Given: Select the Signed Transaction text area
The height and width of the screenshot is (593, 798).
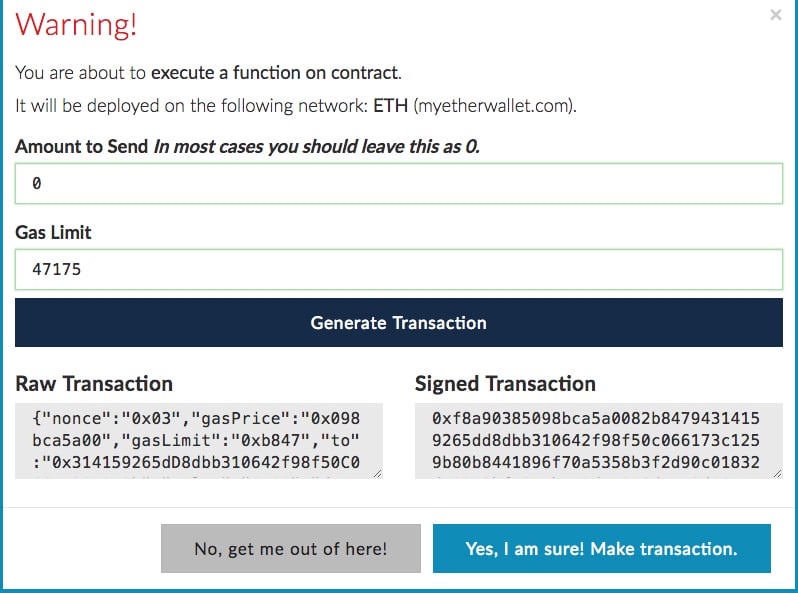Looking at the screenshot, I should [x=598, y=440].
